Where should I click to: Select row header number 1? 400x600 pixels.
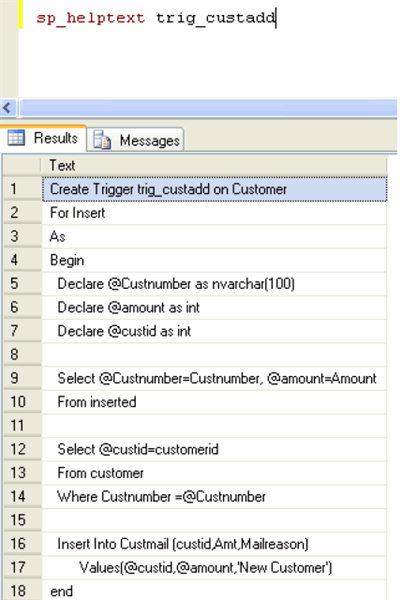(22, 189)
